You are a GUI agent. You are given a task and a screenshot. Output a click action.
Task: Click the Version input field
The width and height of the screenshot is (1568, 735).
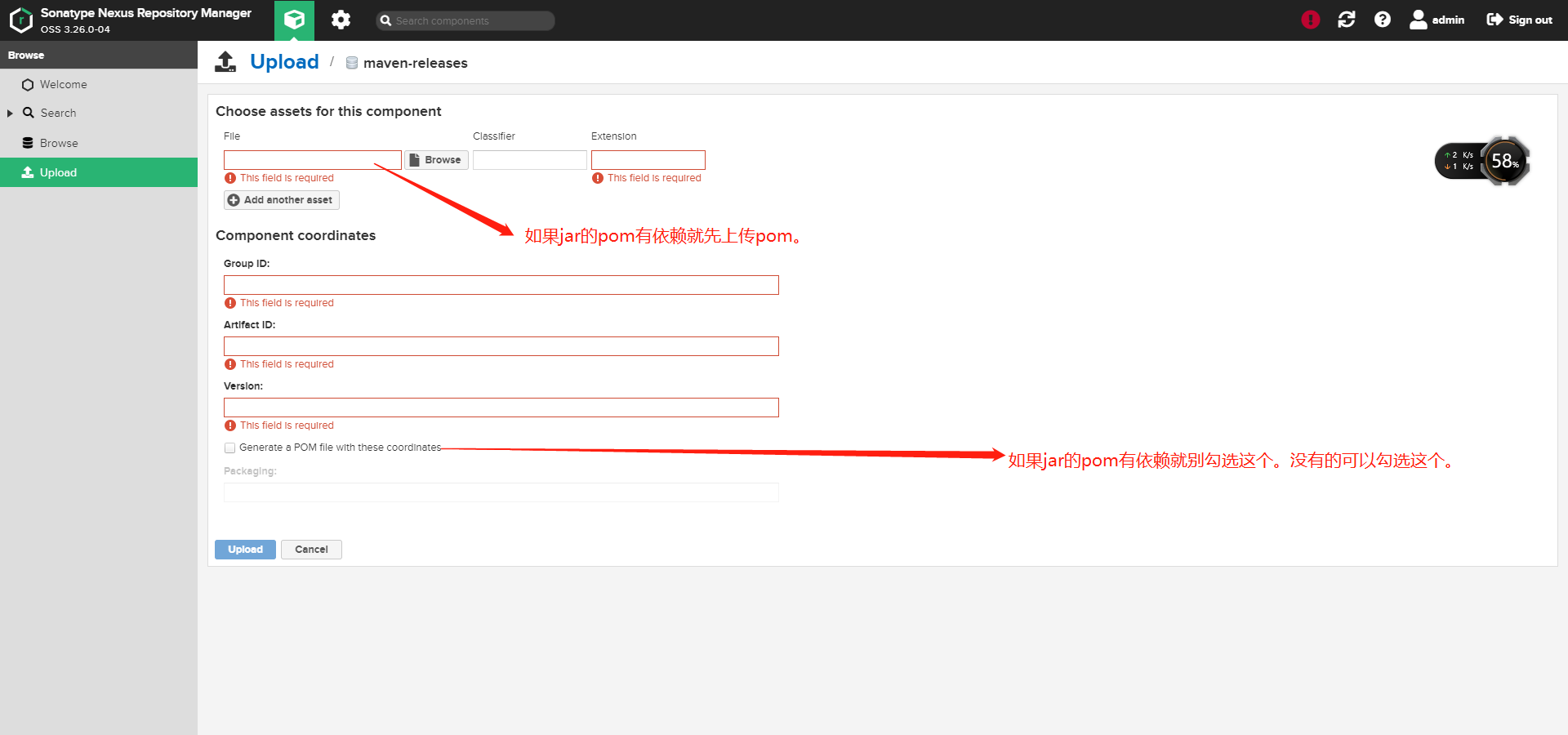click(501, 408)
